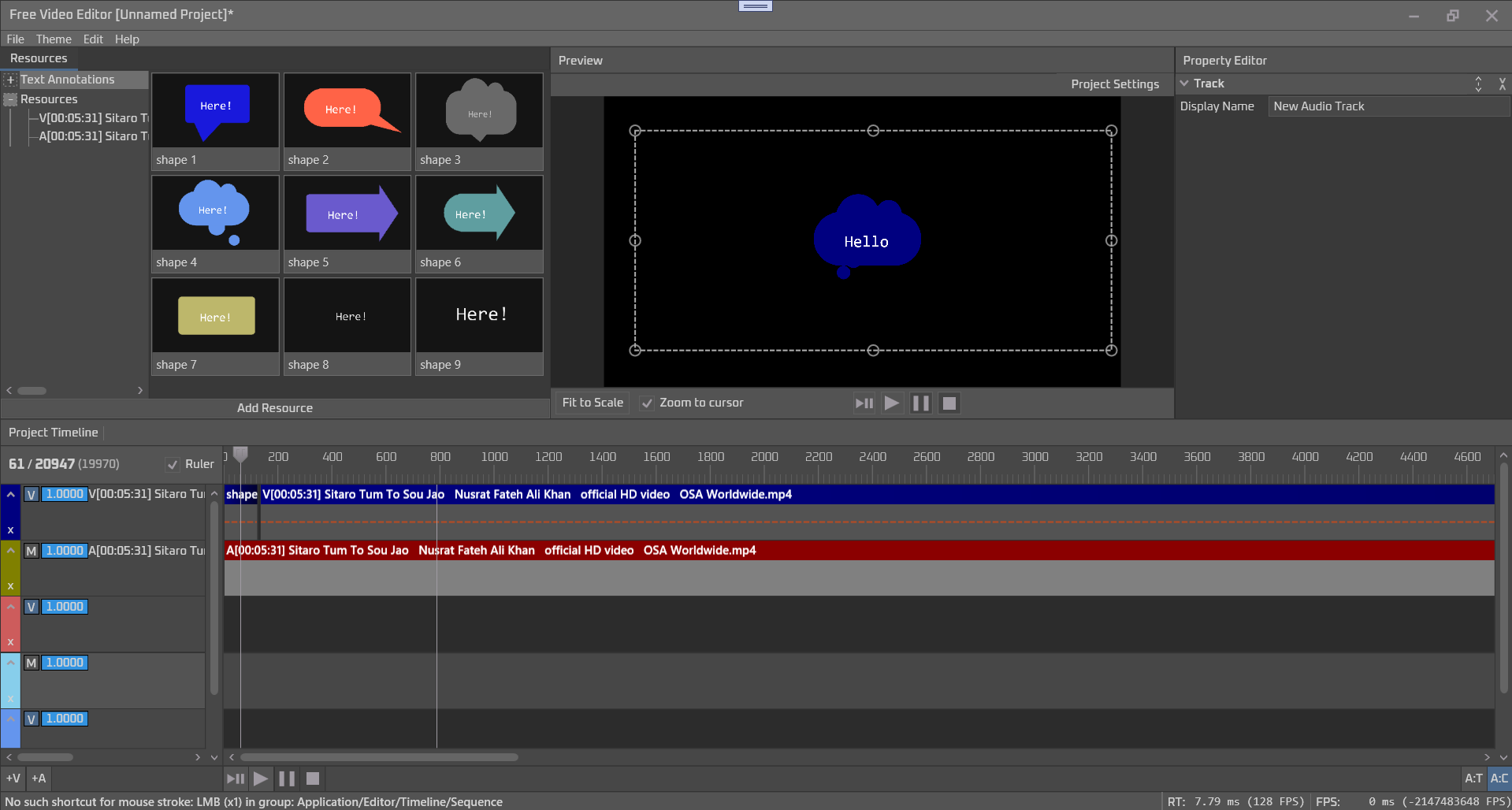Toggle the Ruler checkbox
Screen dimensions: 1512x810
click(x=173, y=464)
